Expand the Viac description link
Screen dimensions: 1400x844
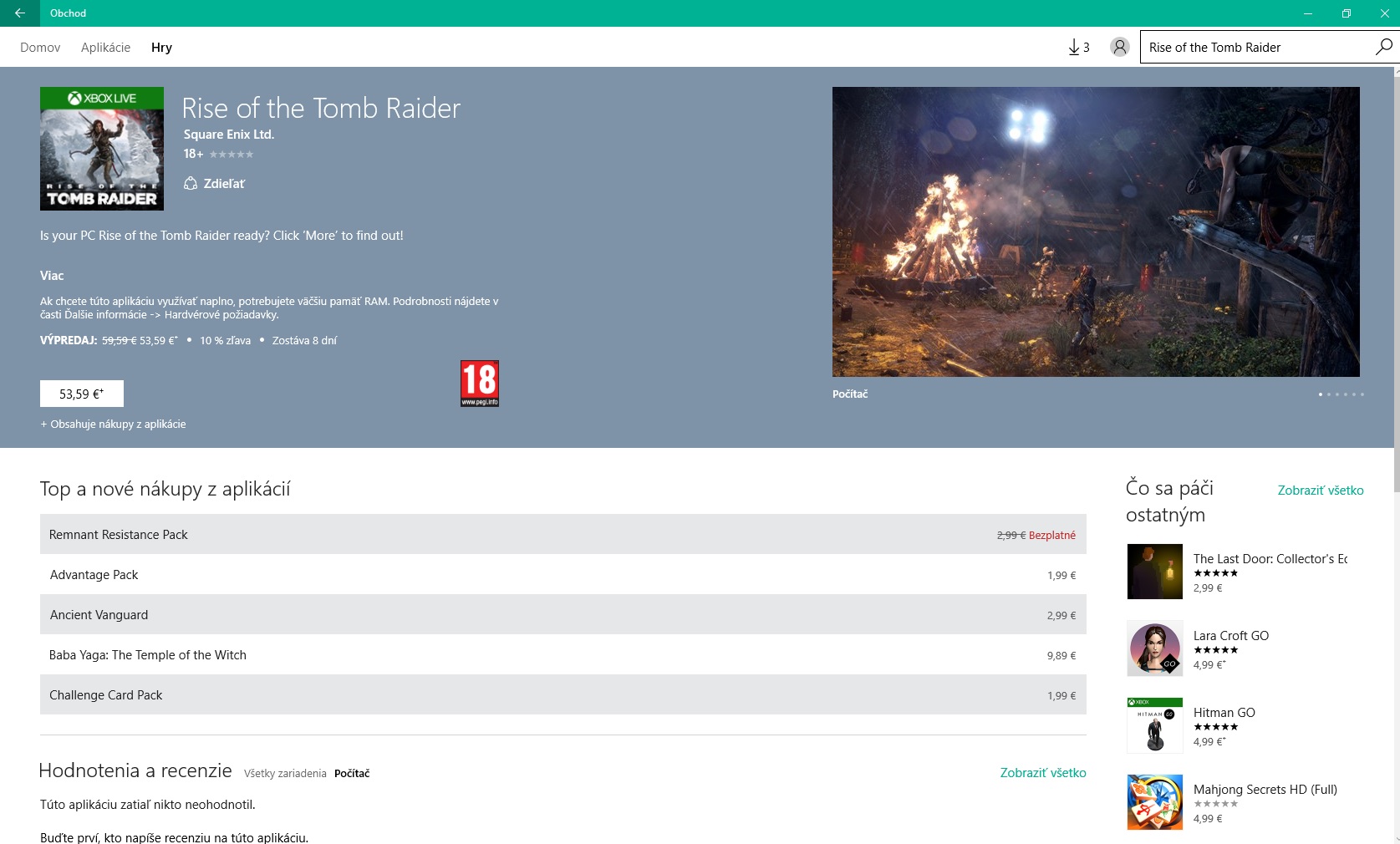coord(52,276)
